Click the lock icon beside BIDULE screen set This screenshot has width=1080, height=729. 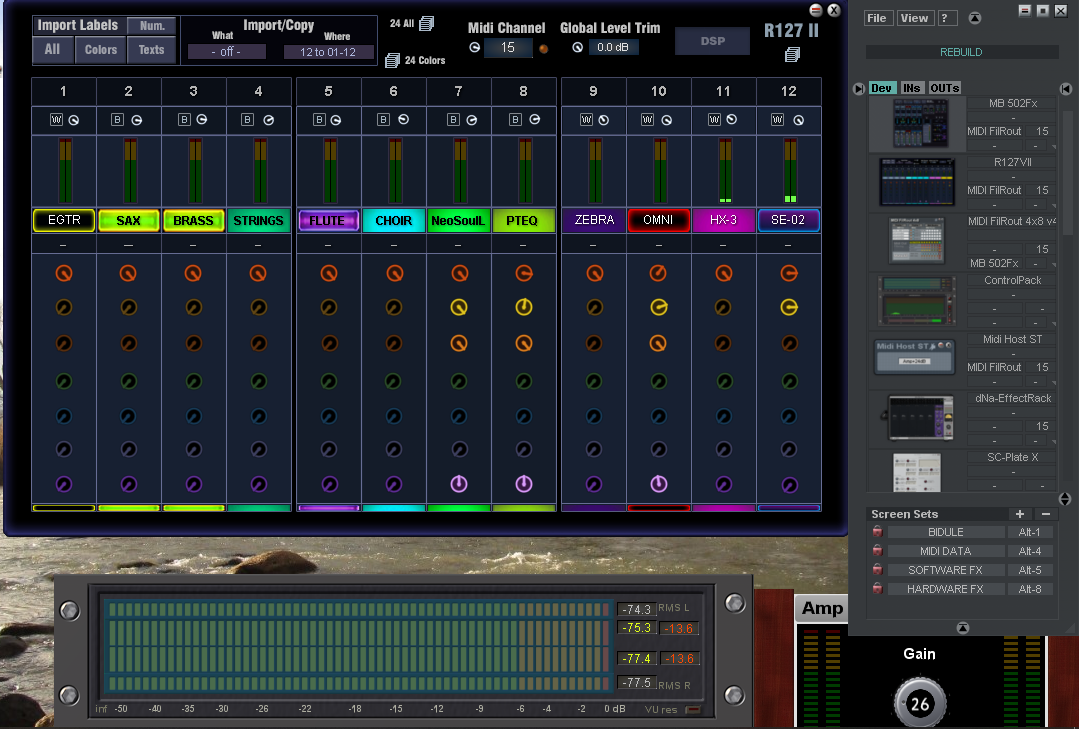click(877, 533)
